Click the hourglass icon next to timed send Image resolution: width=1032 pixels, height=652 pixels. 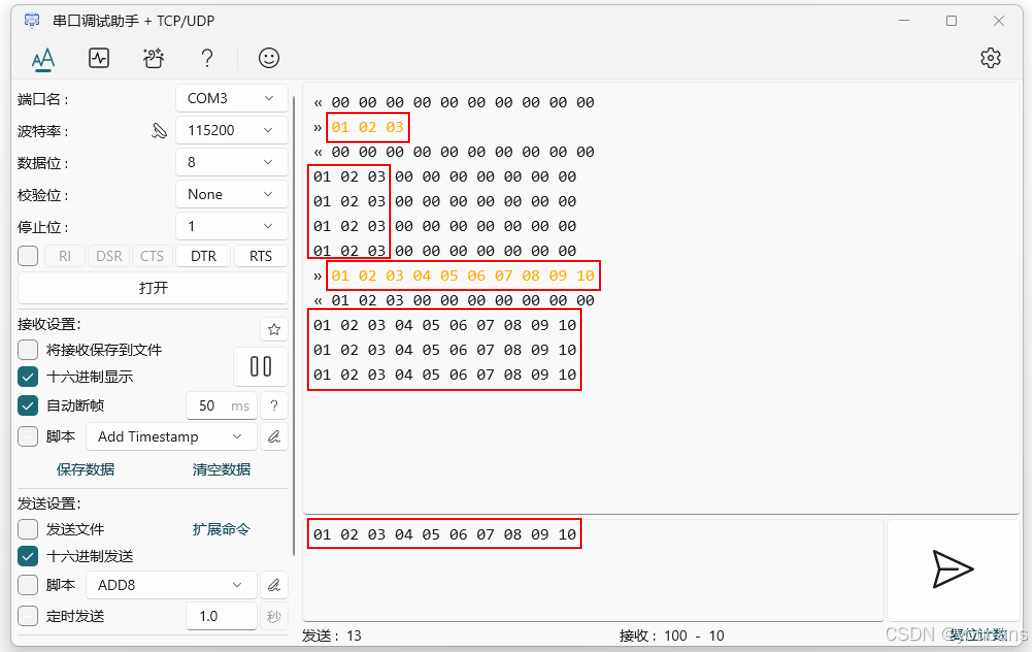coord(274,616)
